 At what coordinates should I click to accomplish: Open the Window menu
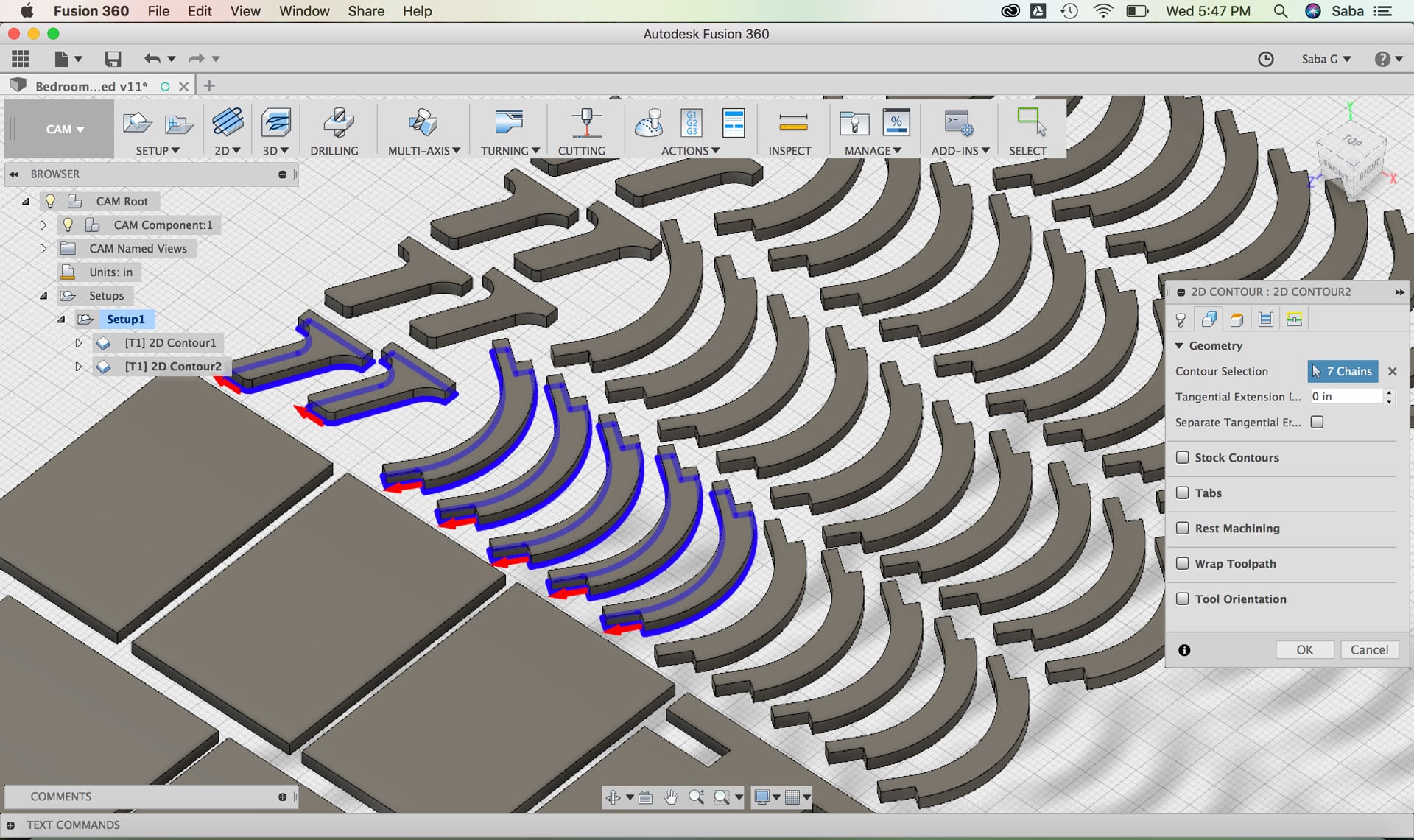click(303, 11)
